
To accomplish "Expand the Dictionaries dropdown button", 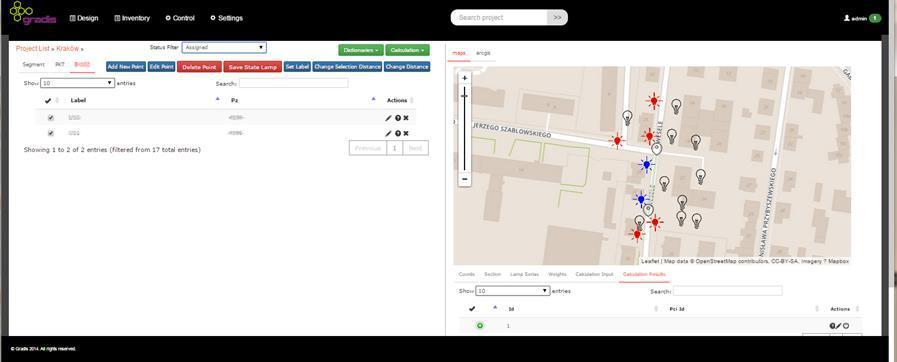I will pos(361,50).
